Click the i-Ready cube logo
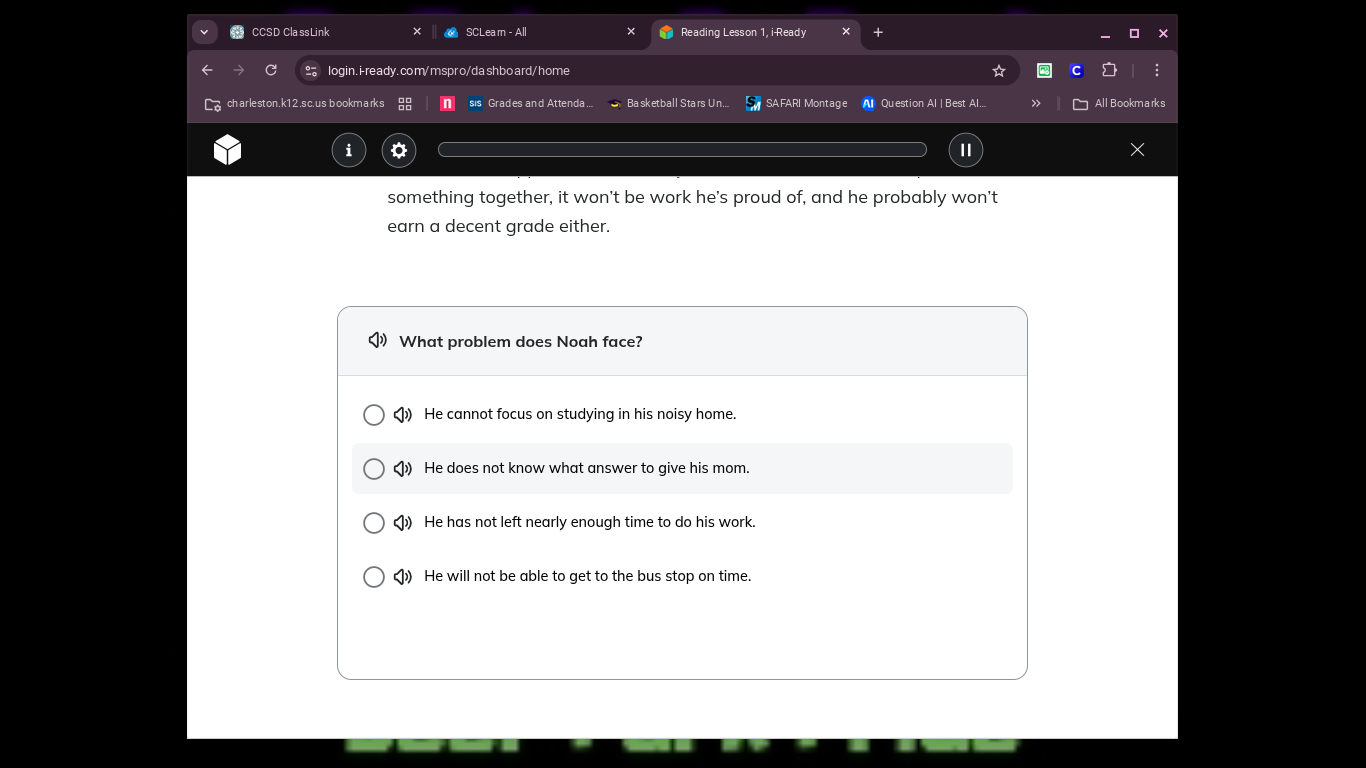This screenshot has height=768, width=1366. tap(228, 150)
